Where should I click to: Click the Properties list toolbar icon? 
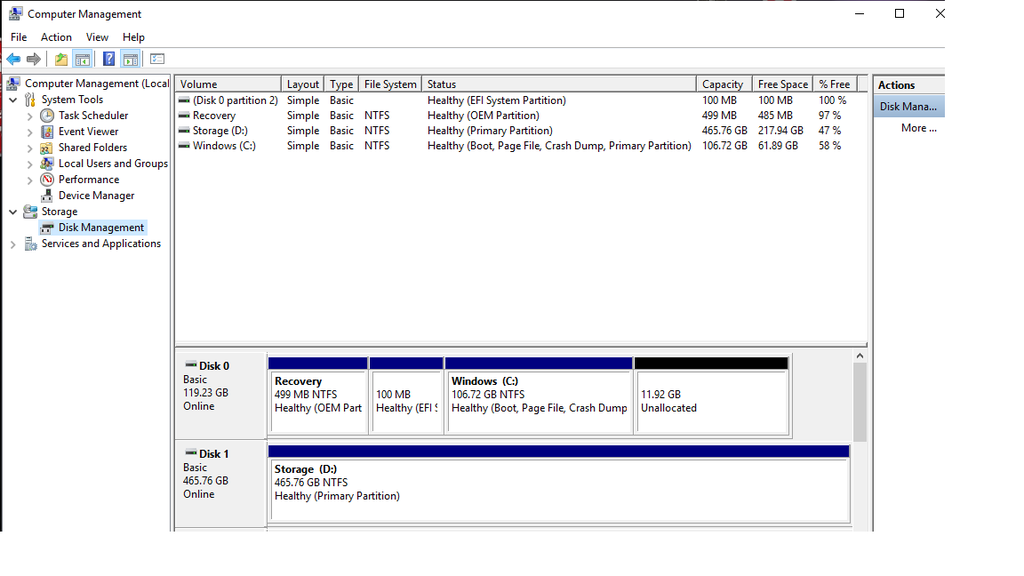click(x=157, y=59)
